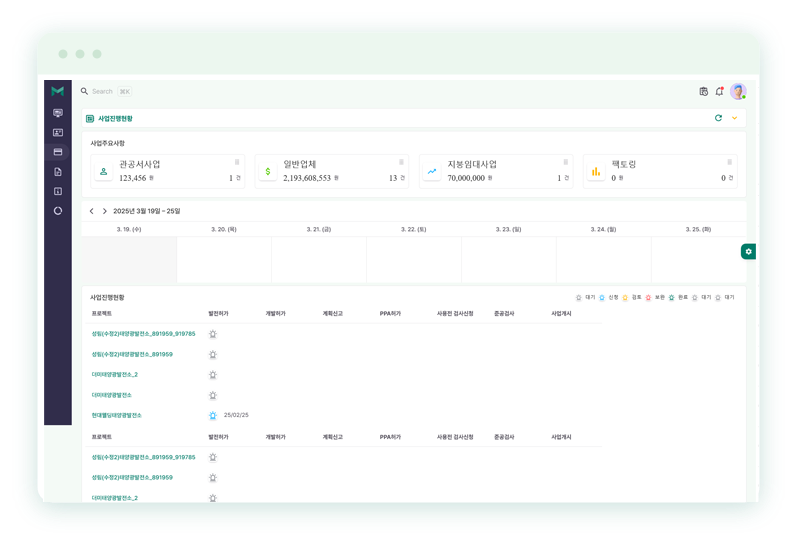Click the M logo in the sidebar

[x=58, y=91]
